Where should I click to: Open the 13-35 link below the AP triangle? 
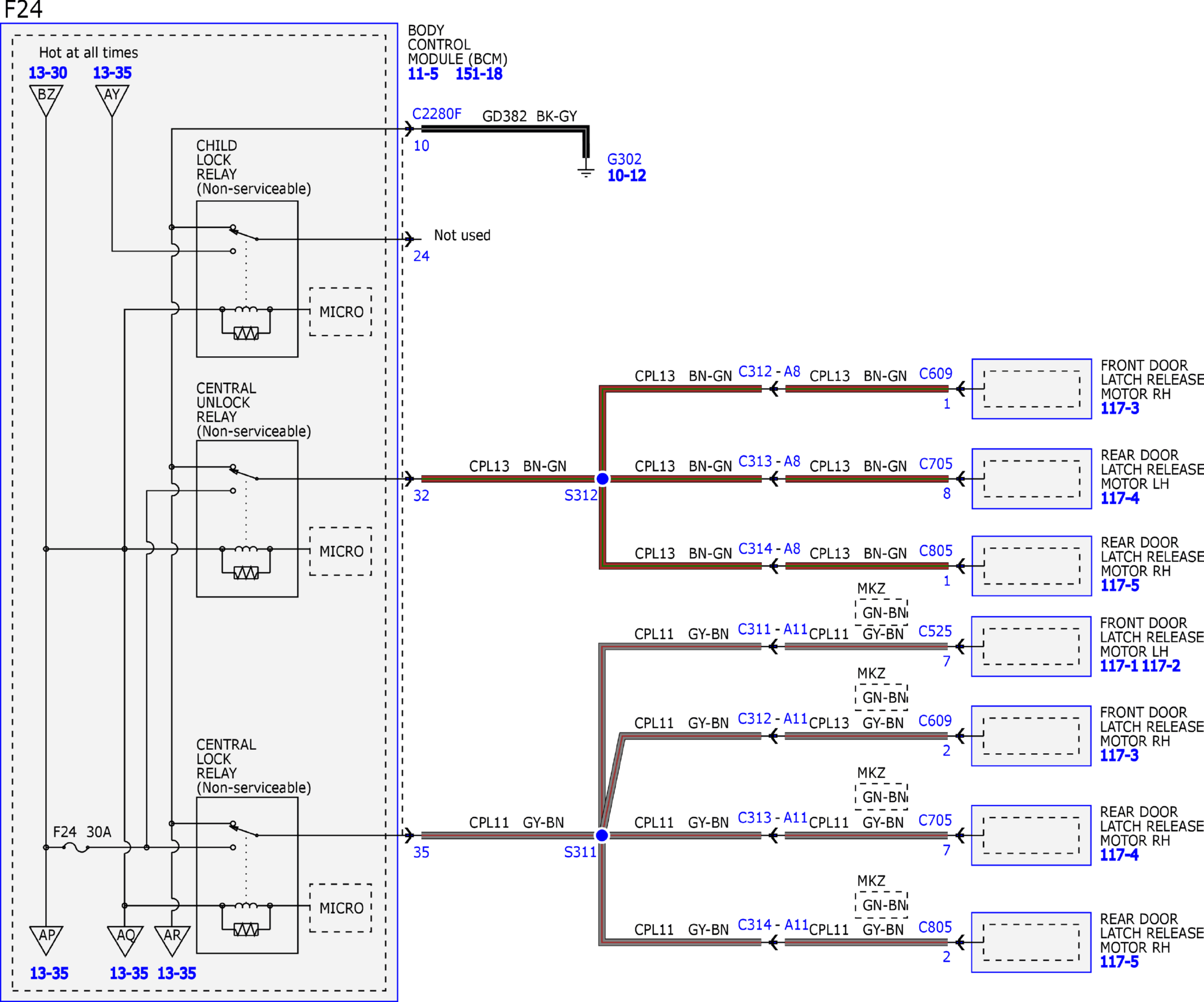pyautogui.click(x=49, y=973)
